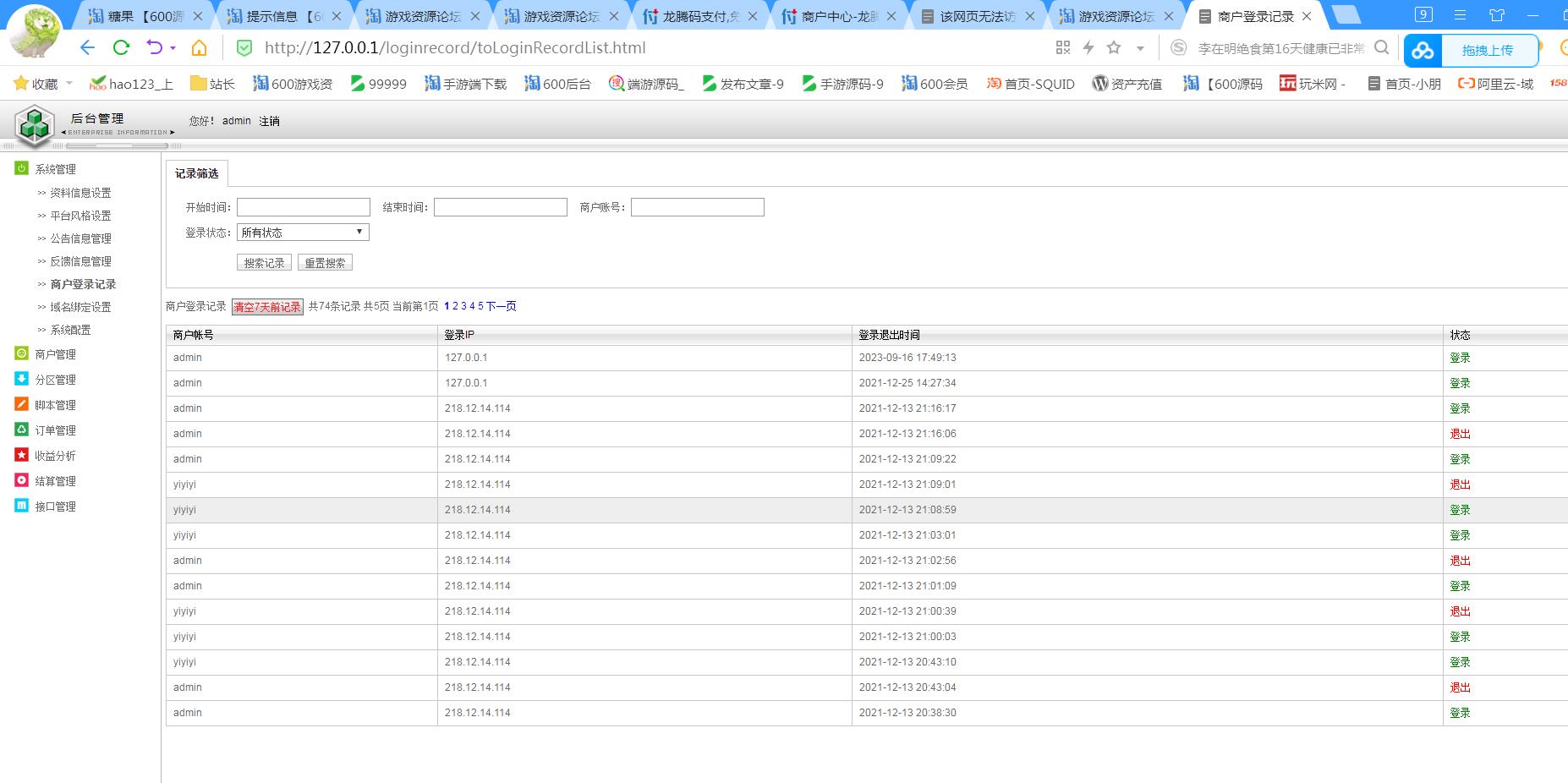Expand the 分区管理 sidebar section
1568x783 pixels.
pyautogui.click(x=55, y=380)
